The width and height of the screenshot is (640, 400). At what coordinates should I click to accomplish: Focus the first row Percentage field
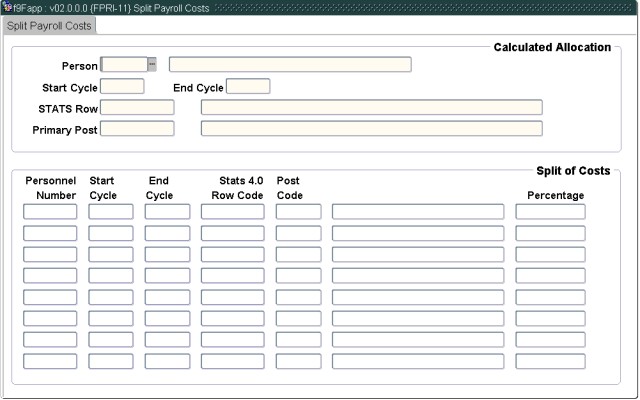[x=550, y=212]
